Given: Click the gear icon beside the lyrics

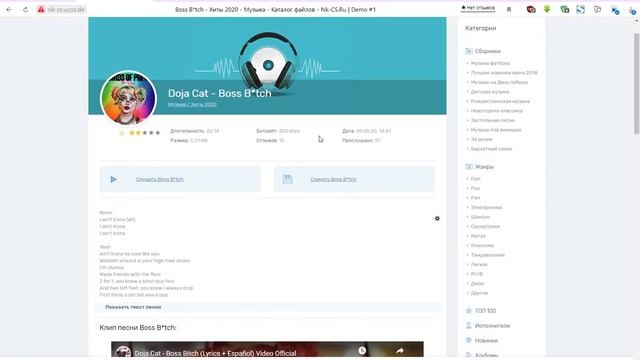Looking at the screenshot, I should (x=437, y=218).
